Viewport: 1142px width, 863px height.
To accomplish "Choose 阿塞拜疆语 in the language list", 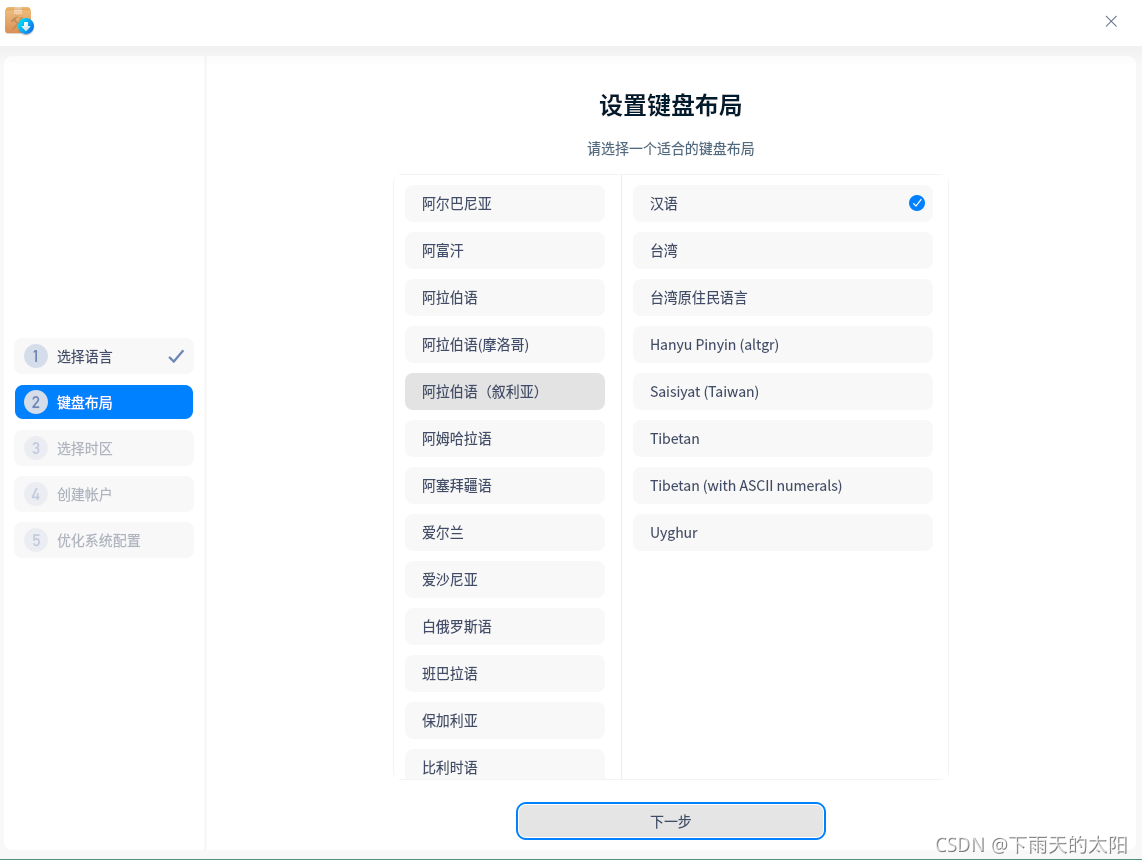I will pos(504,485).
